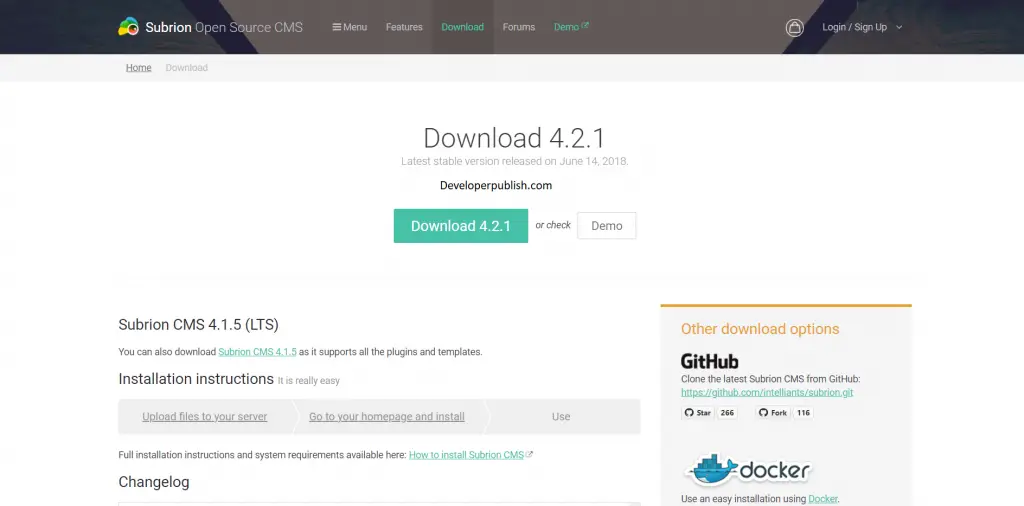The width and height of the screenshot is (1024, 506).
Task: Click the release date text June 14, 2018
Action: (x=594, y=161)
